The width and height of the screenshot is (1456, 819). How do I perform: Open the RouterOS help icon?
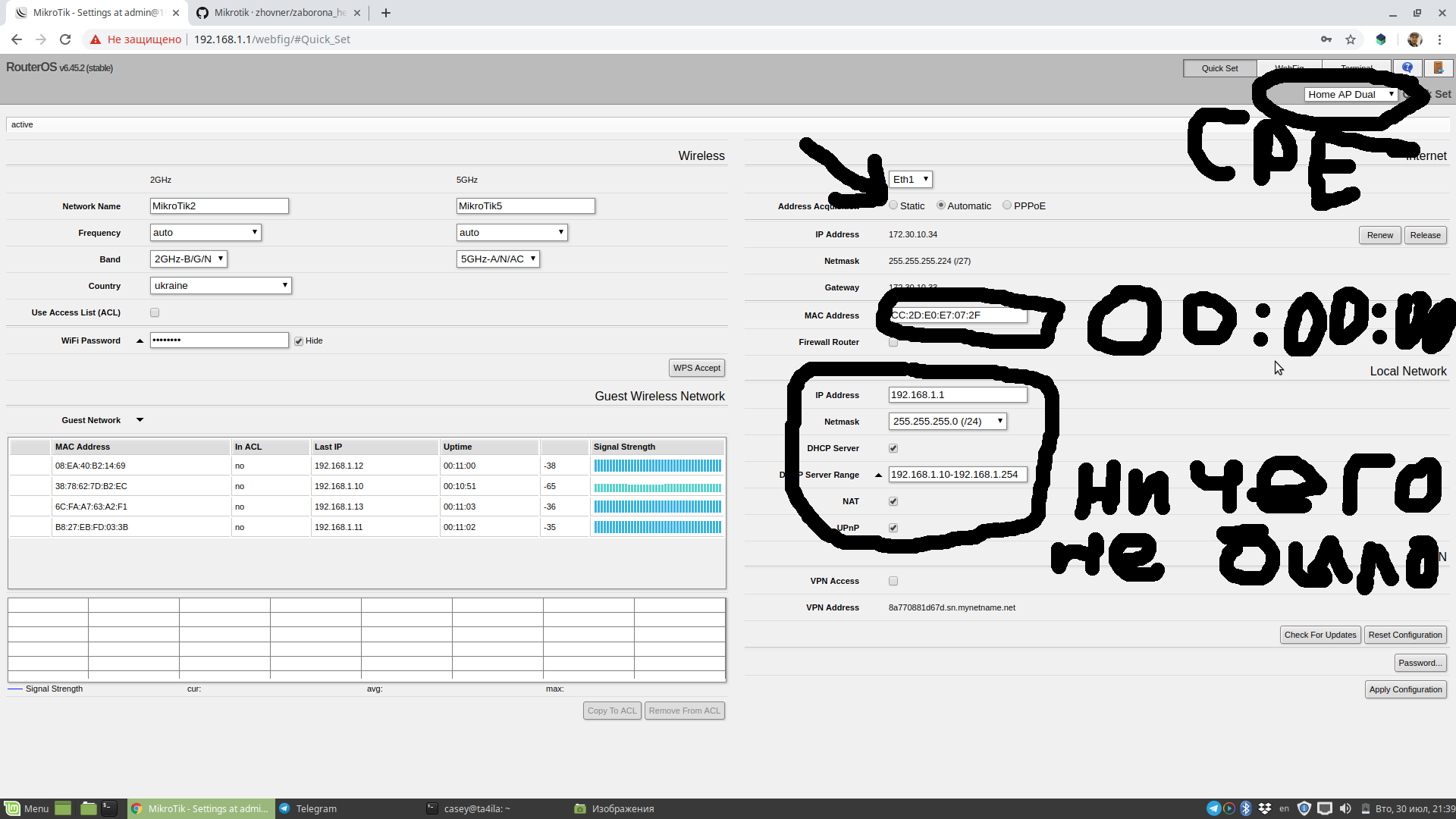(1407, 67)
